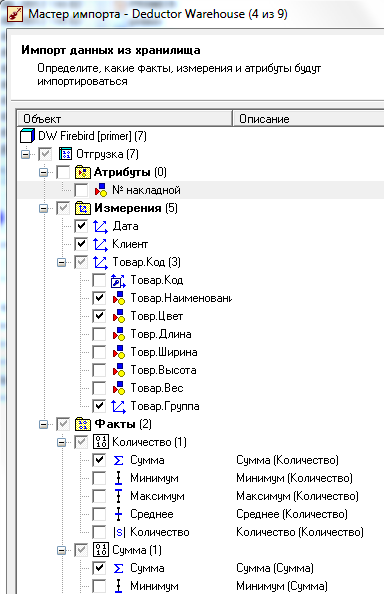This screenshot has height=594, width=384.
Task: Click sigma icon of Сумма (Сумма)
Action: click(x=119, y=568)
